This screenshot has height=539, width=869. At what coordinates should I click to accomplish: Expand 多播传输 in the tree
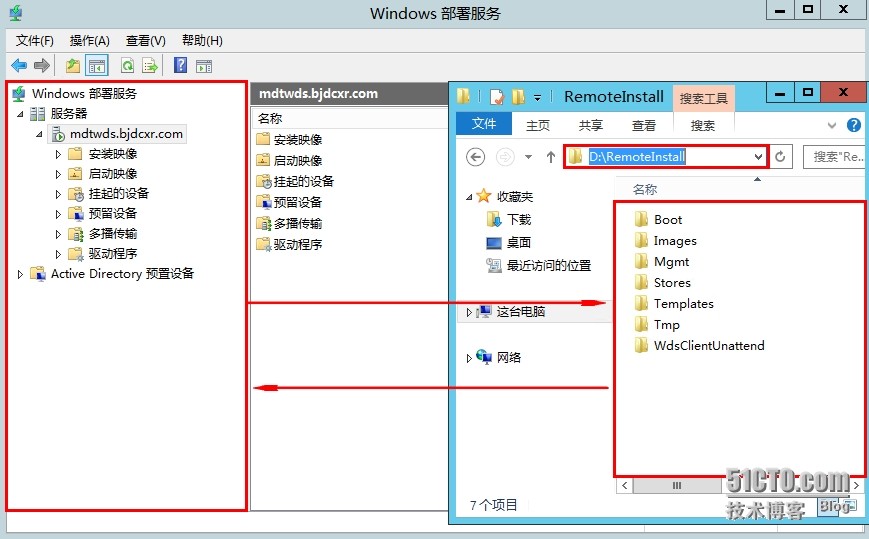(58, 234)
